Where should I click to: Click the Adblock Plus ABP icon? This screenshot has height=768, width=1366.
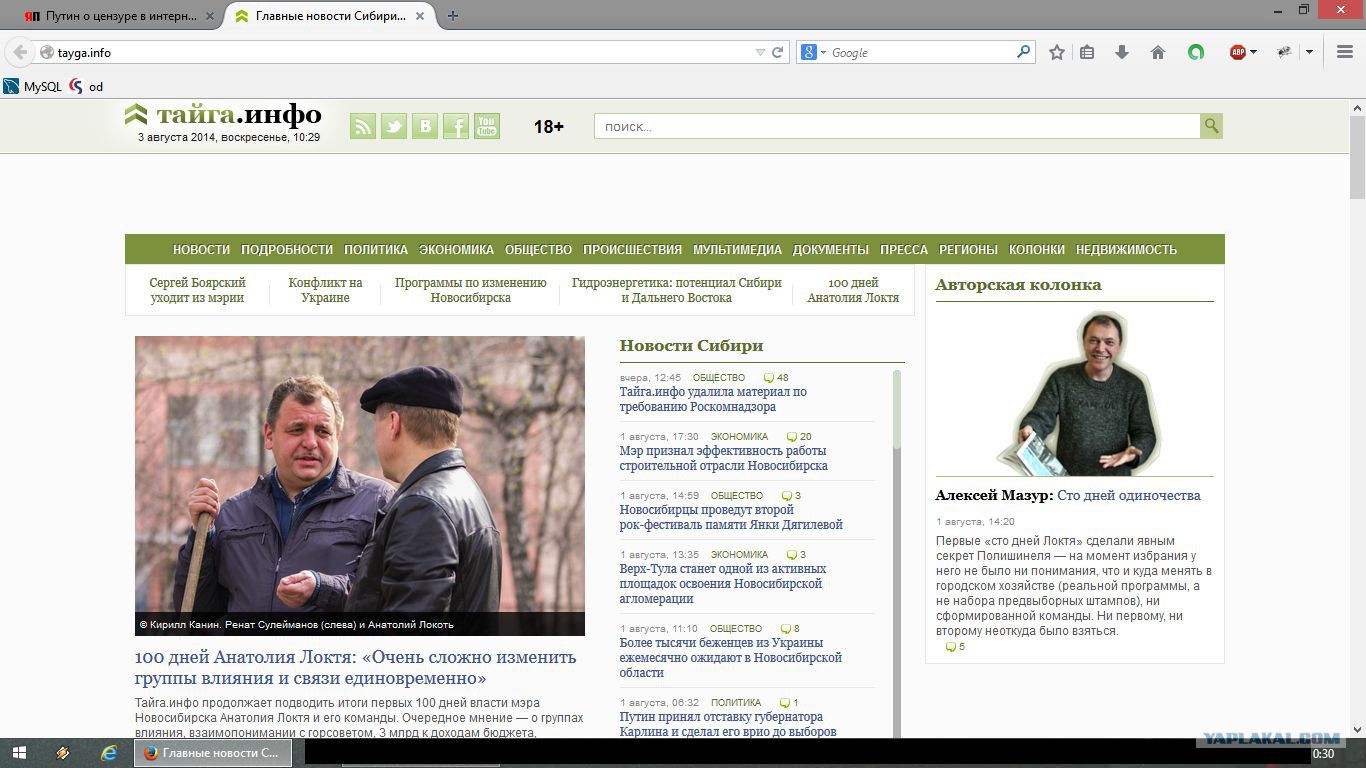click(x=1238, y=52)
